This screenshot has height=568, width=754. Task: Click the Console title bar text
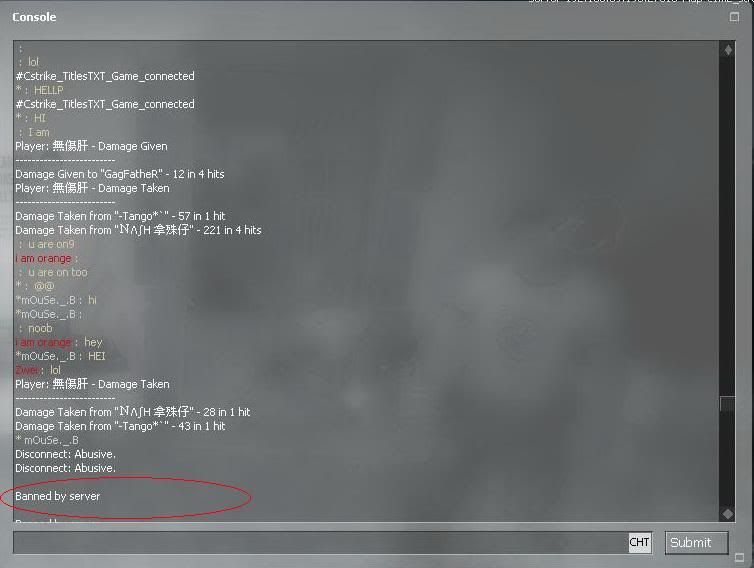click(x=34, y=17)
